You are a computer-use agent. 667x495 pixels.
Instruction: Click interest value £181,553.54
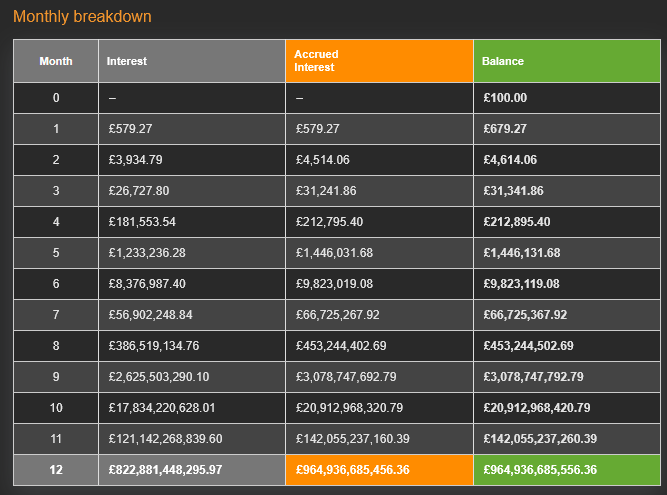[141, 222]
